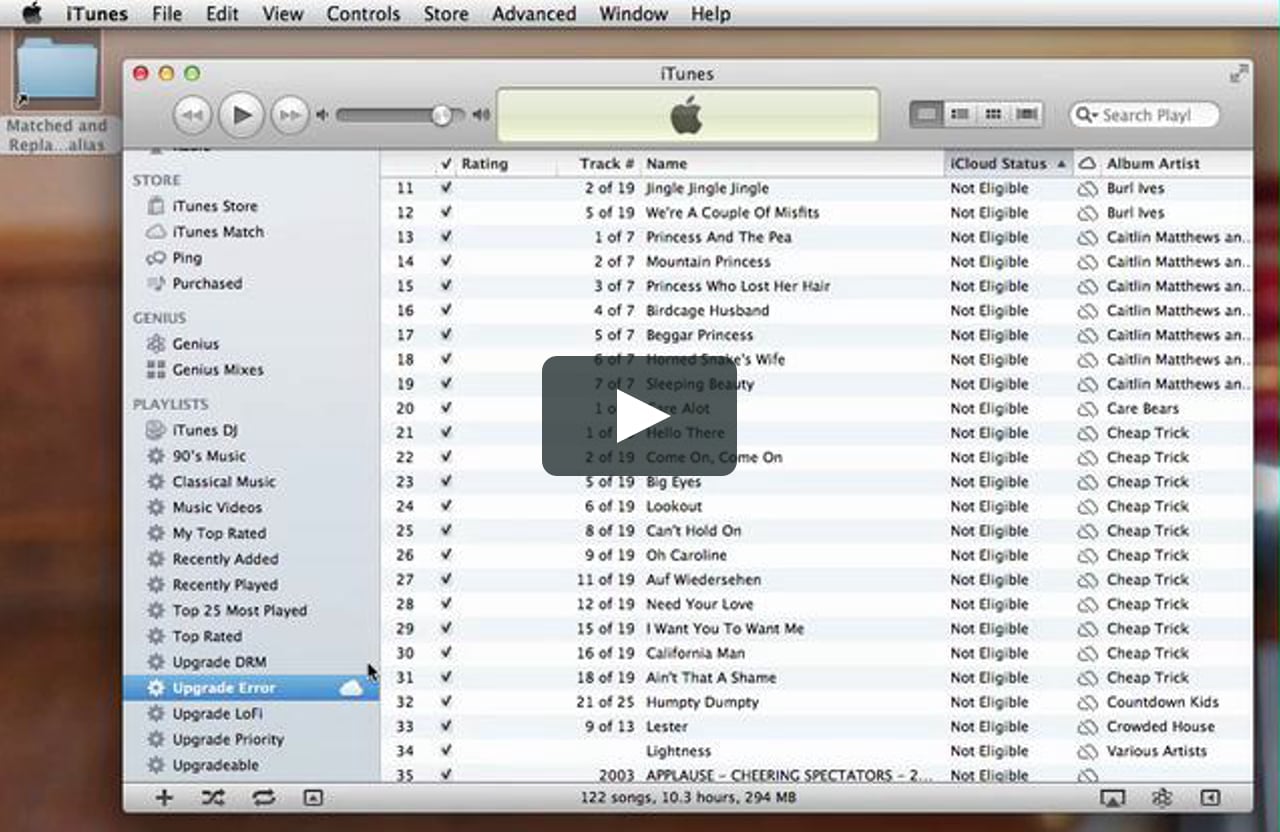Select the iTunes DJ playlist

204,430
